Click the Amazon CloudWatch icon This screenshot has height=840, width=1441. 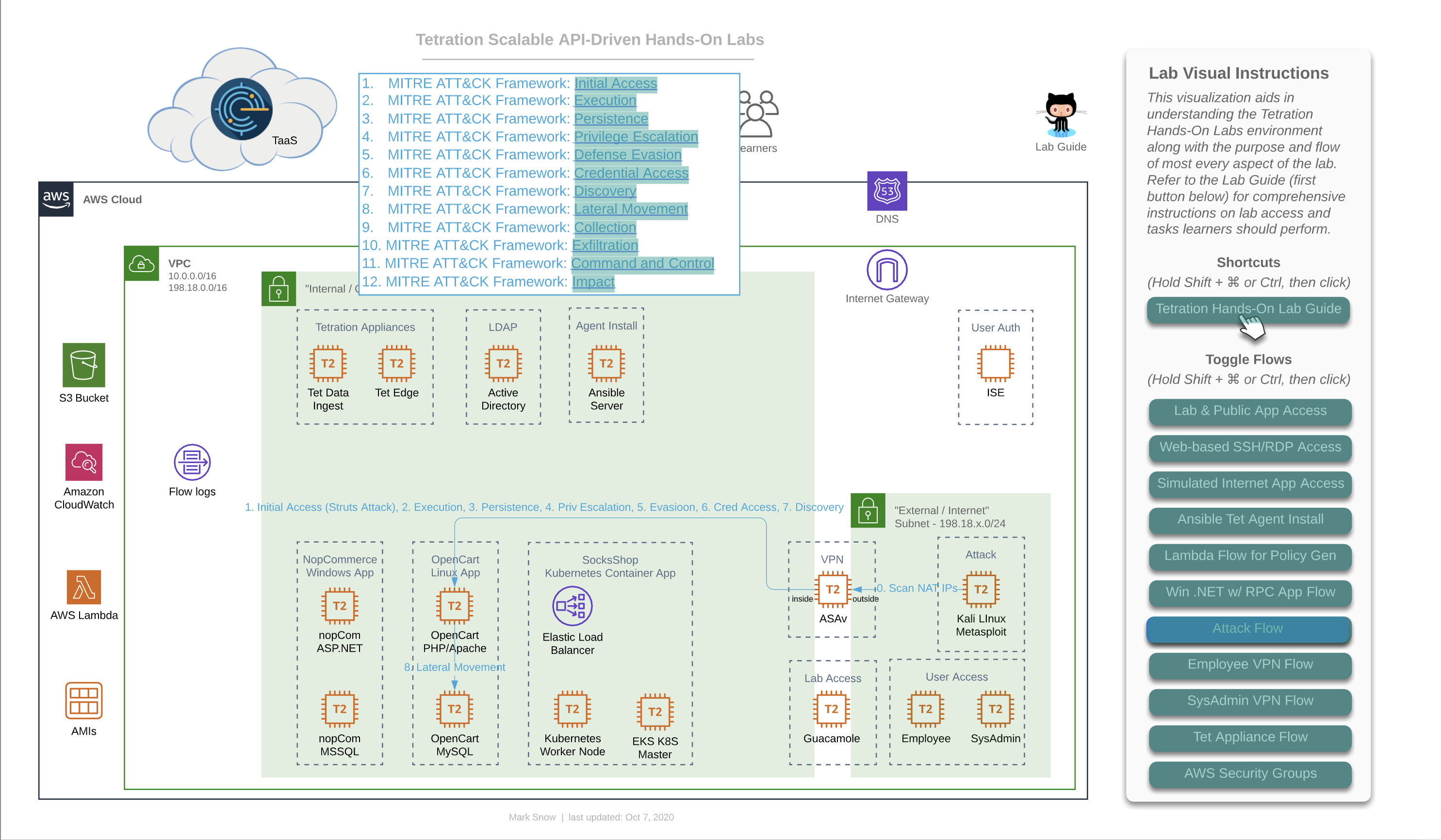click(83, 462)
